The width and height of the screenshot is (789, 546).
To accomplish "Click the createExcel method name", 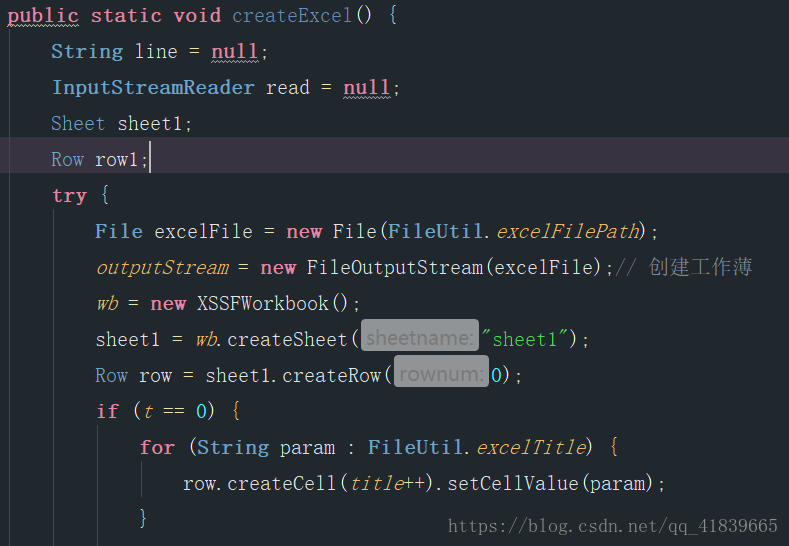I will click(x=292, y=16).
